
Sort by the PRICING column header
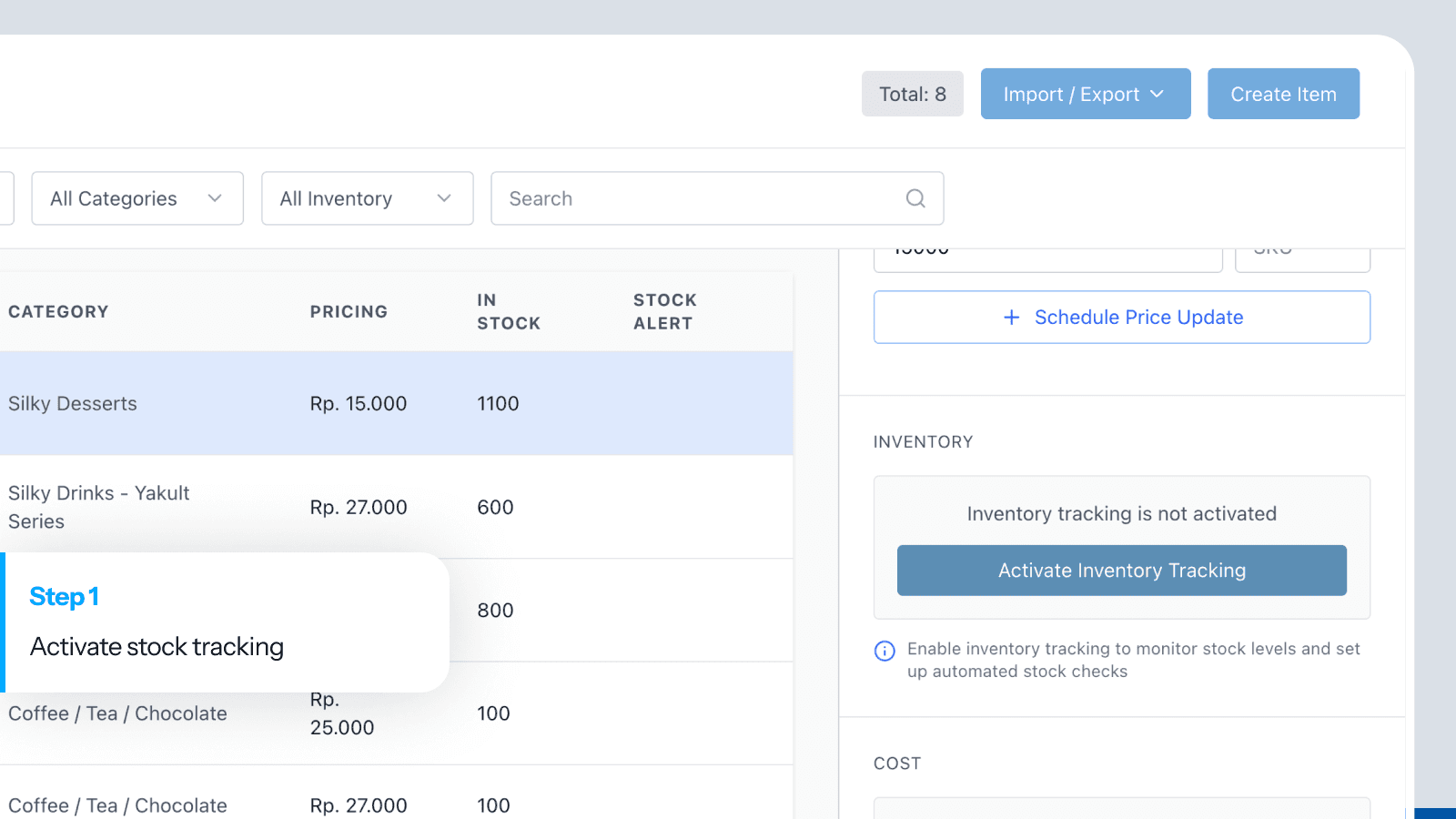(x=349, y=311)
